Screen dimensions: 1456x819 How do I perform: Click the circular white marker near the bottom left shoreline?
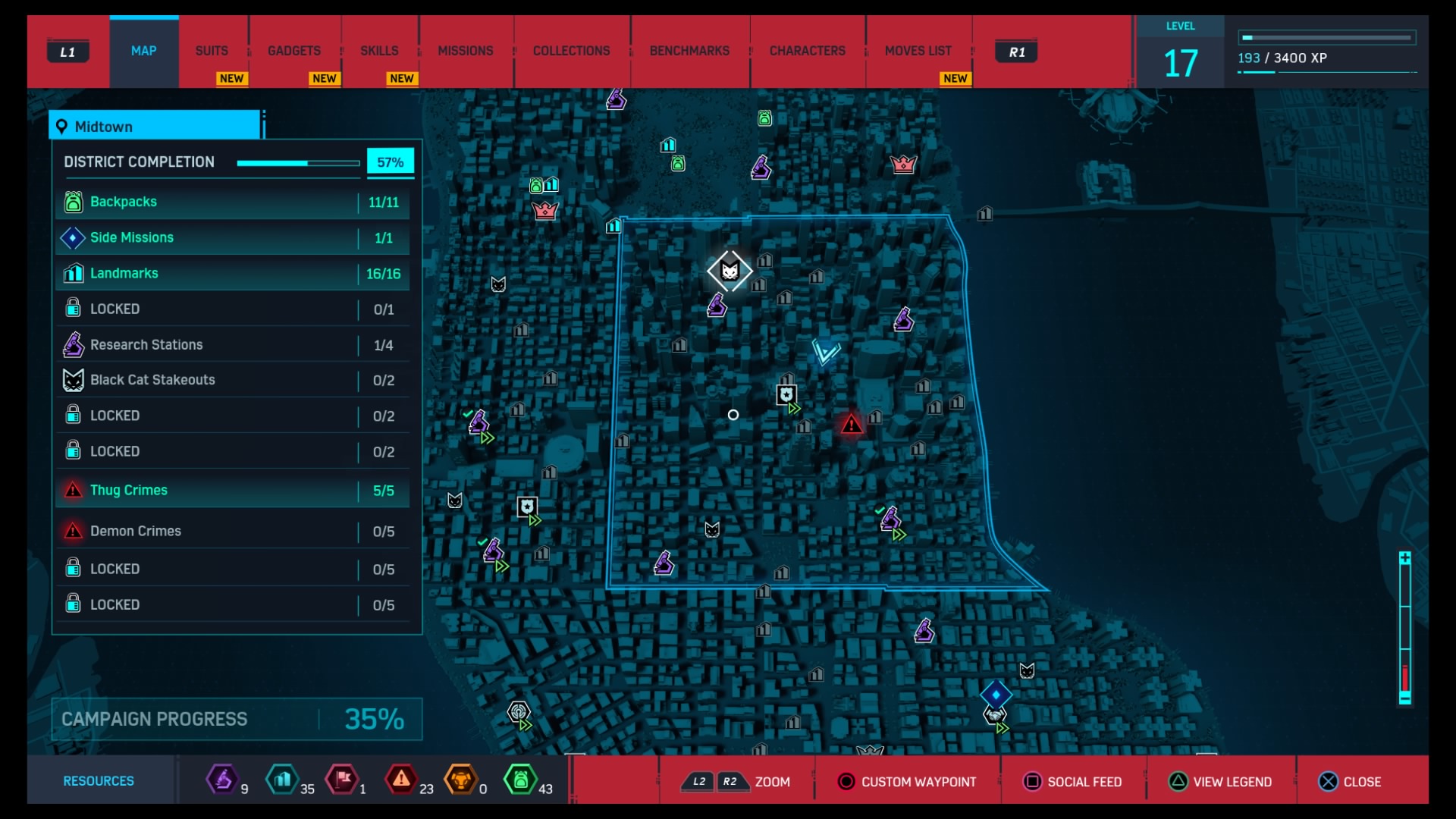point(519,712)
